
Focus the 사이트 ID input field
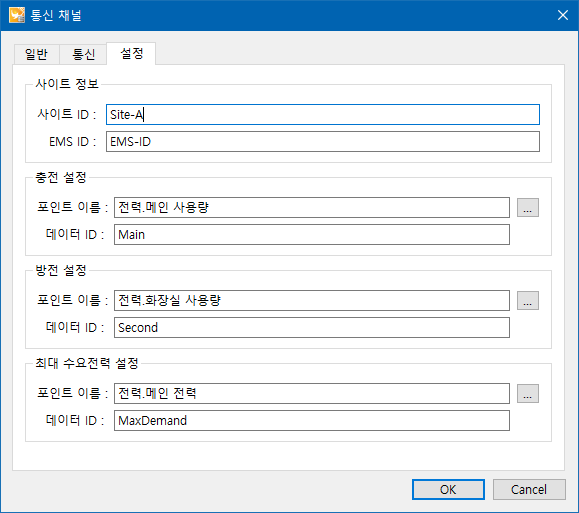click(323, 114)
